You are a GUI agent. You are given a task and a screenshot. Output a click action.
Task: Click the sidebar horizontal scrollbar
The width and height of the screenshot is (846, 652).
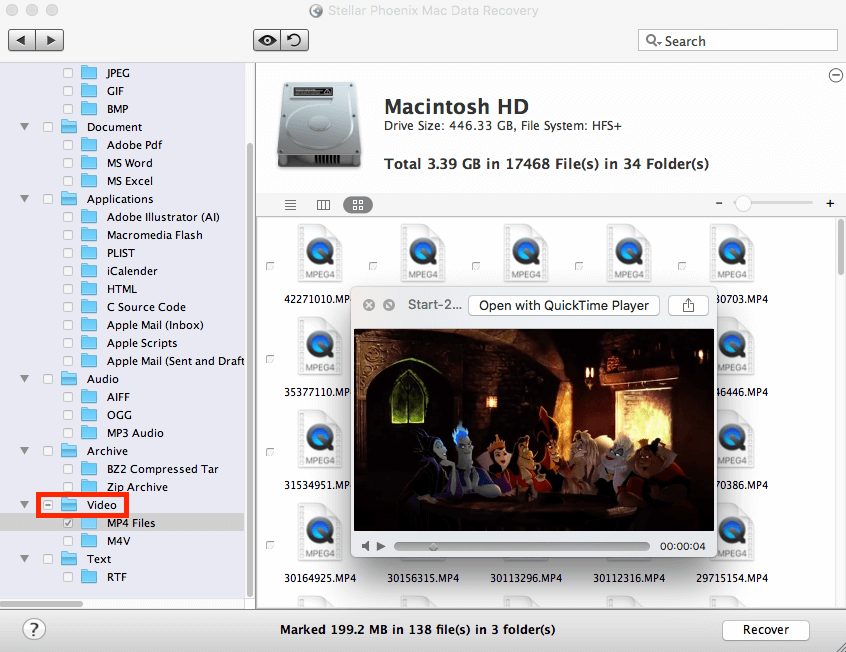42,603
